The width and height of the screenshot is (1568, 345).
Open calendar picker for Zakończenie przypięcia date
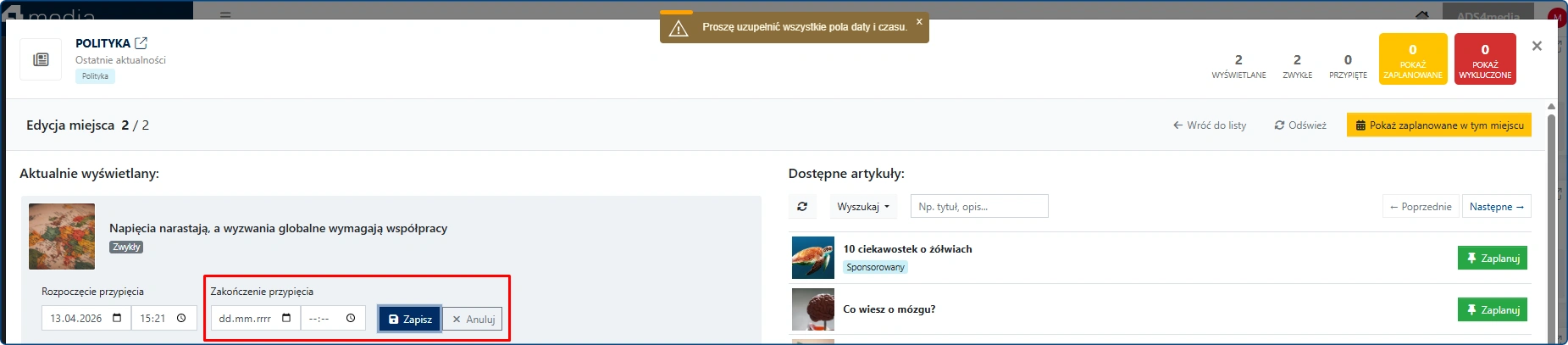tap(286, 319)
